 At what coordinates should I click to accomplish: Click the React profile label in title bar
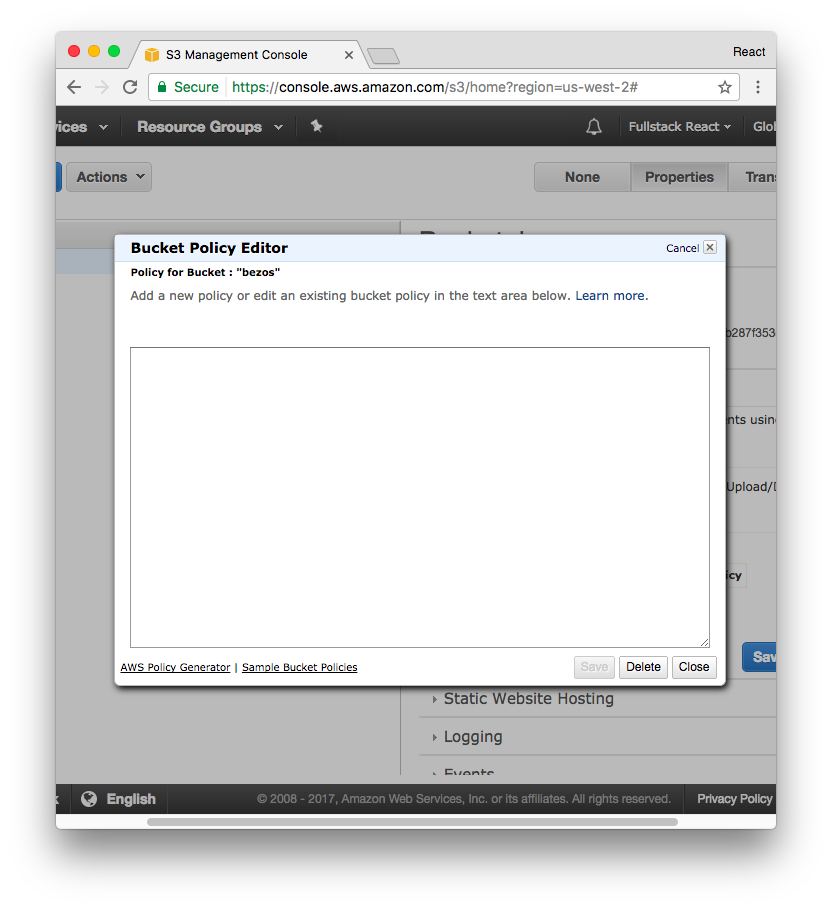749,52
